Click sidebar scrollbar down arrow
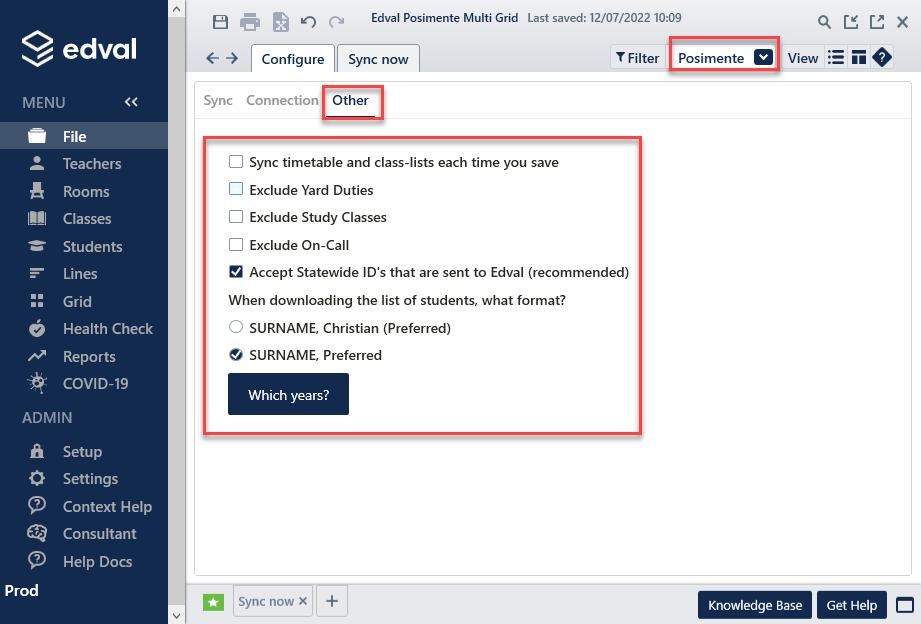This screenshot has width=921, height=624. pos(177,615)
